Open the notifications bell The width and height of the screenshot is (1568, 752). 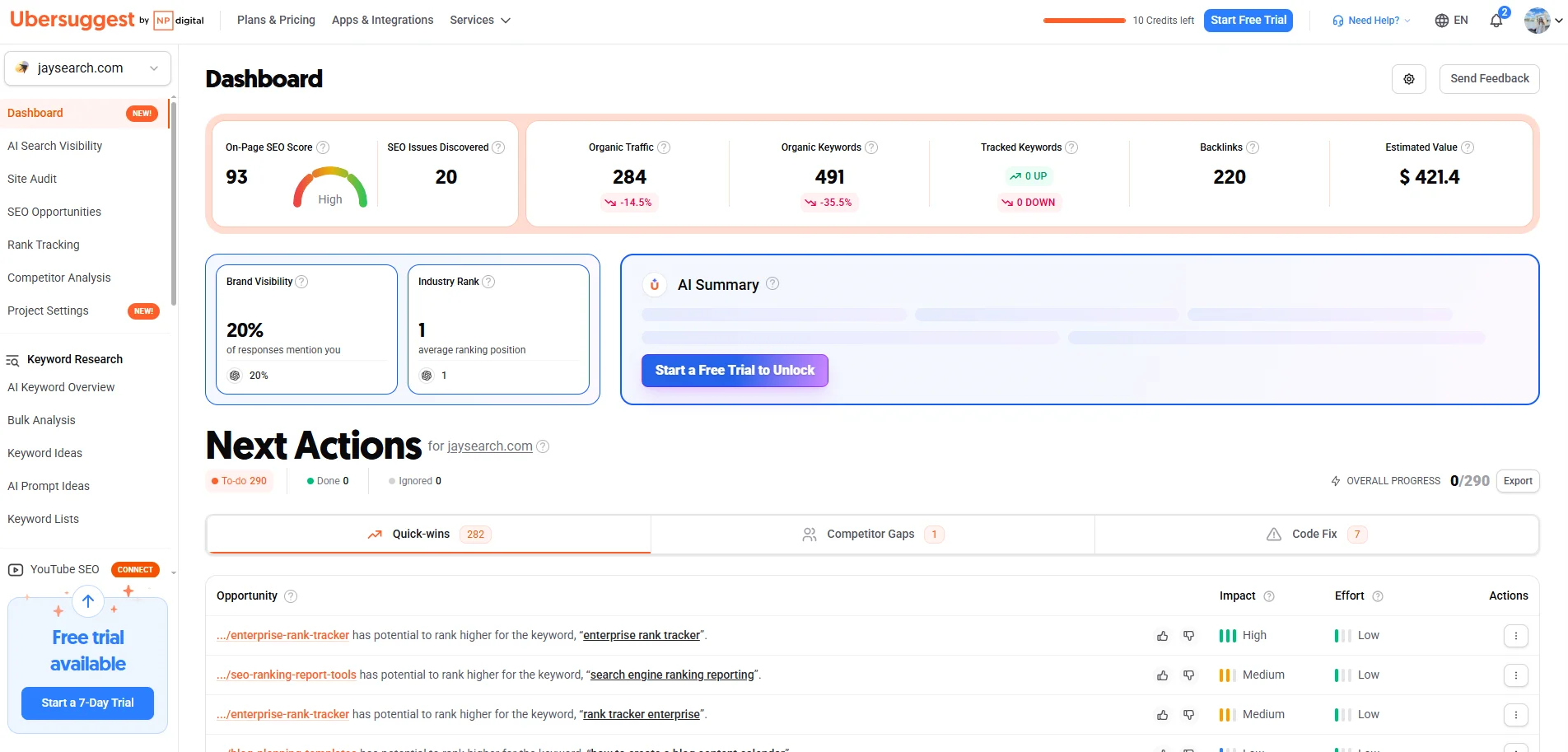(x=1496, y=21)
